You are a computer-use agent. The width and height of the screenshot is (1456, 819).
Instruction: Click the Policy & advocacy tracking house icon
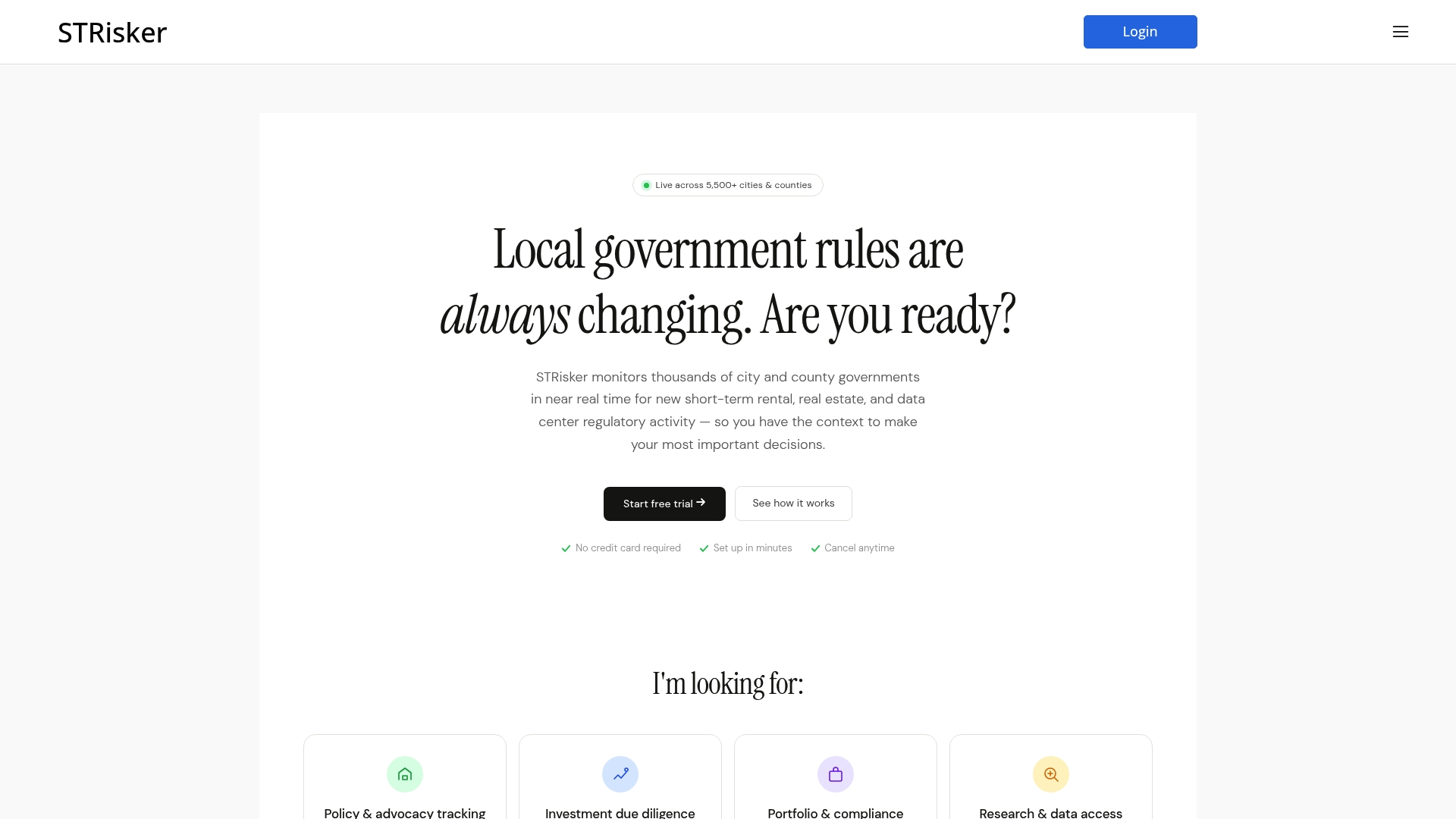pos(405,774)
